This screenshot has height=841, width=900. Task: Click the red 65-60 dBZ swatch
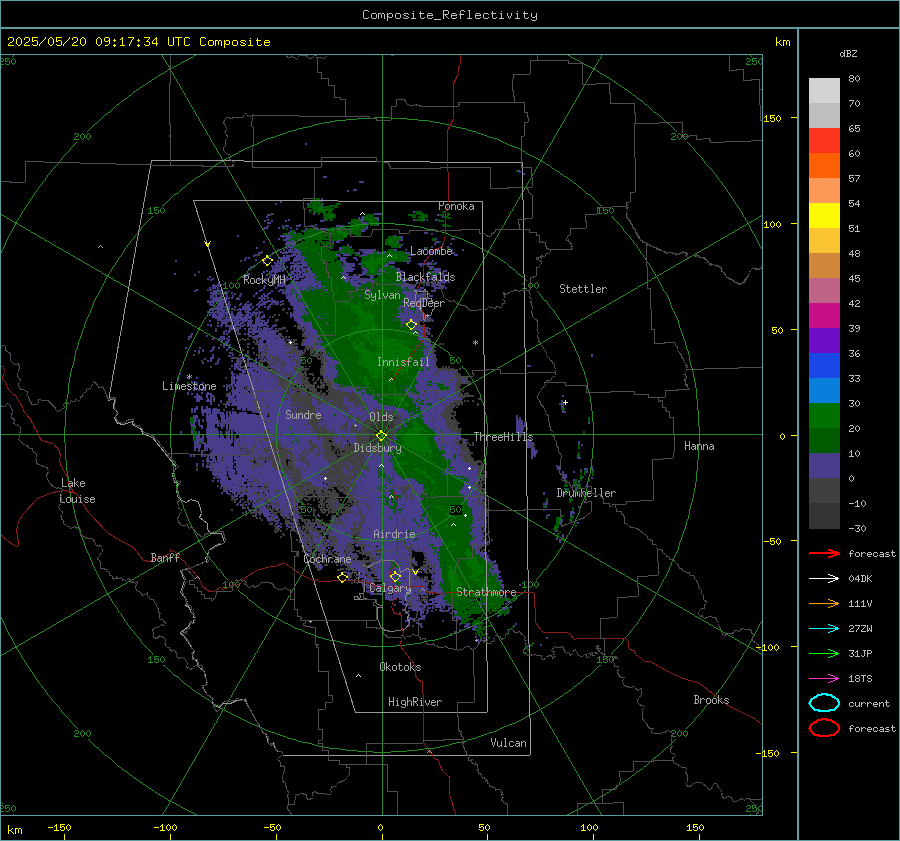[x=824, y=141]
